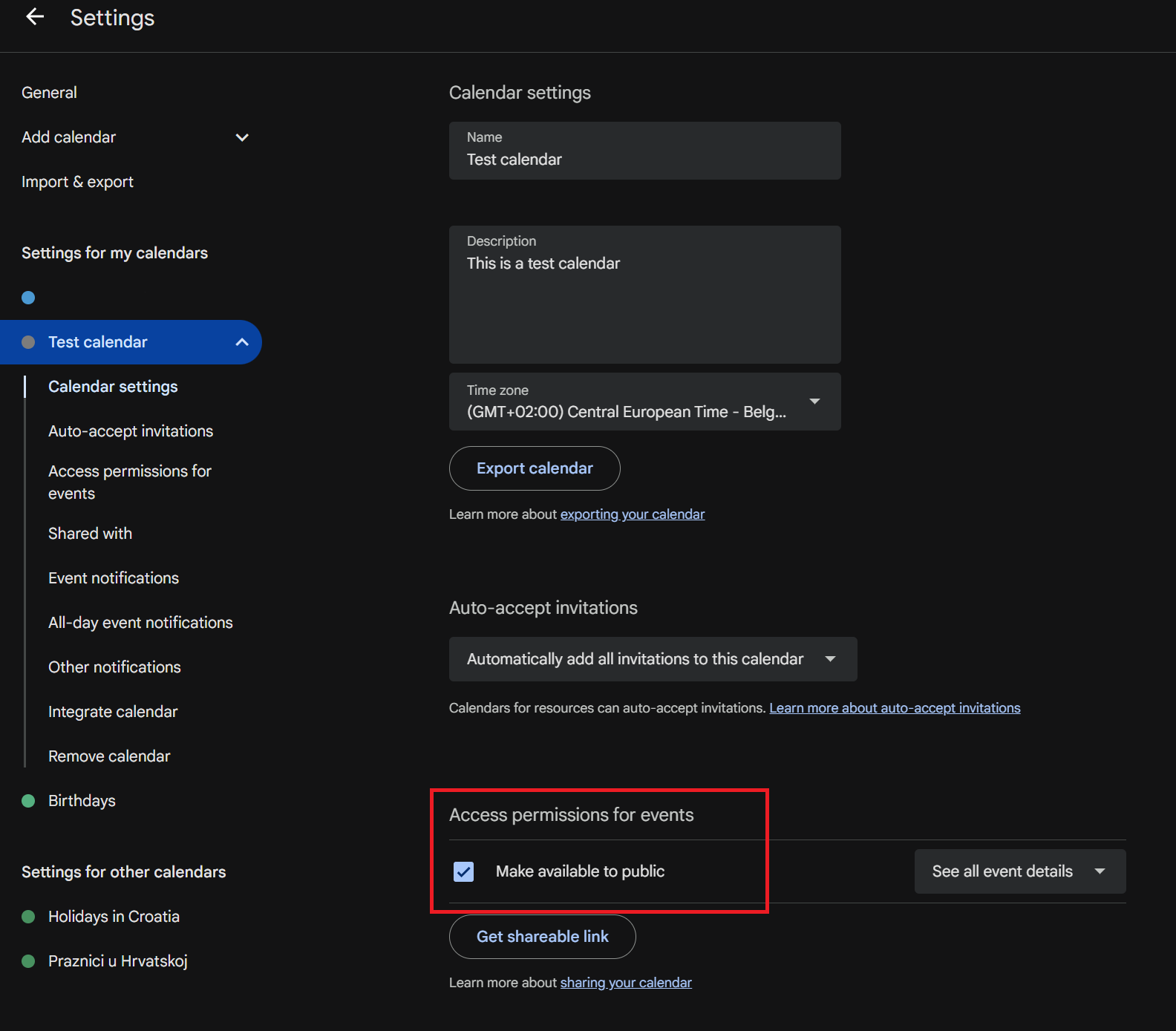Click the Holidays in Croatia color dot
The height and width of the screenshot is (1031, 1176).
click(28, 917)
